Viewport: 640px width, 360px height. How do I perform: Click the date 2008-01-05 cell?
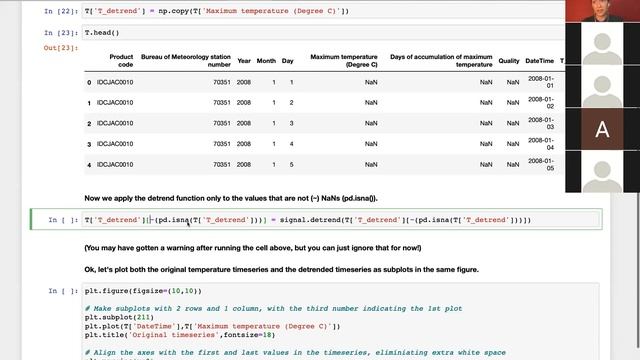point(541,164)
